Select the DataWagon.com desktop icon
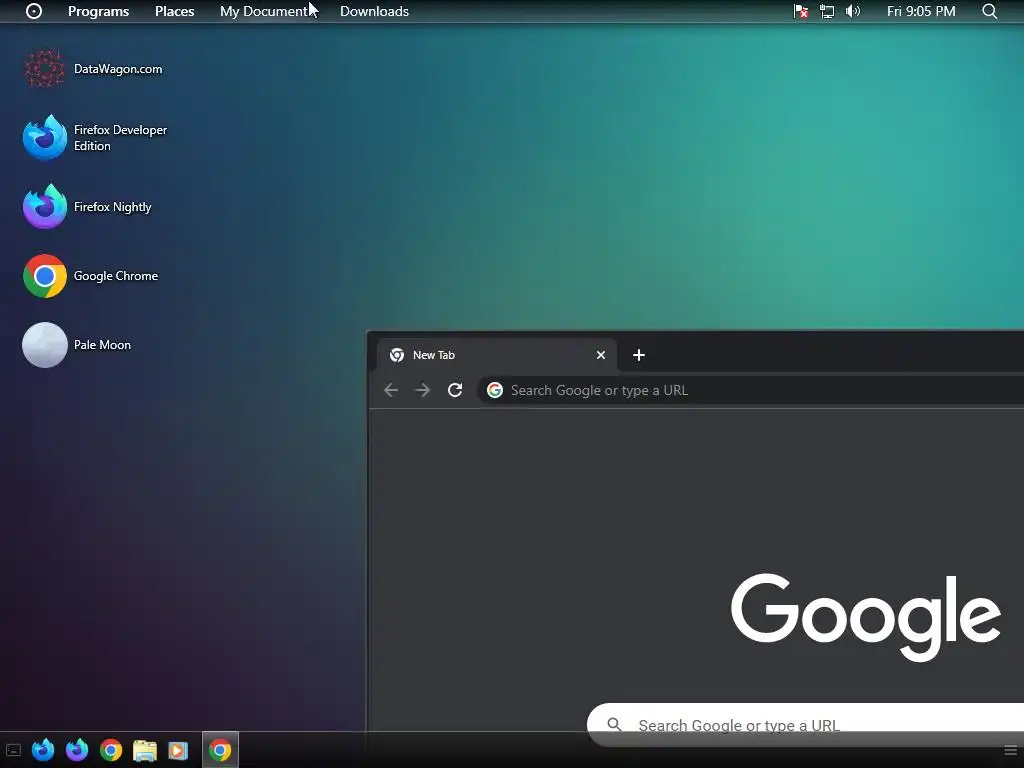 click(x=93, y=69)
